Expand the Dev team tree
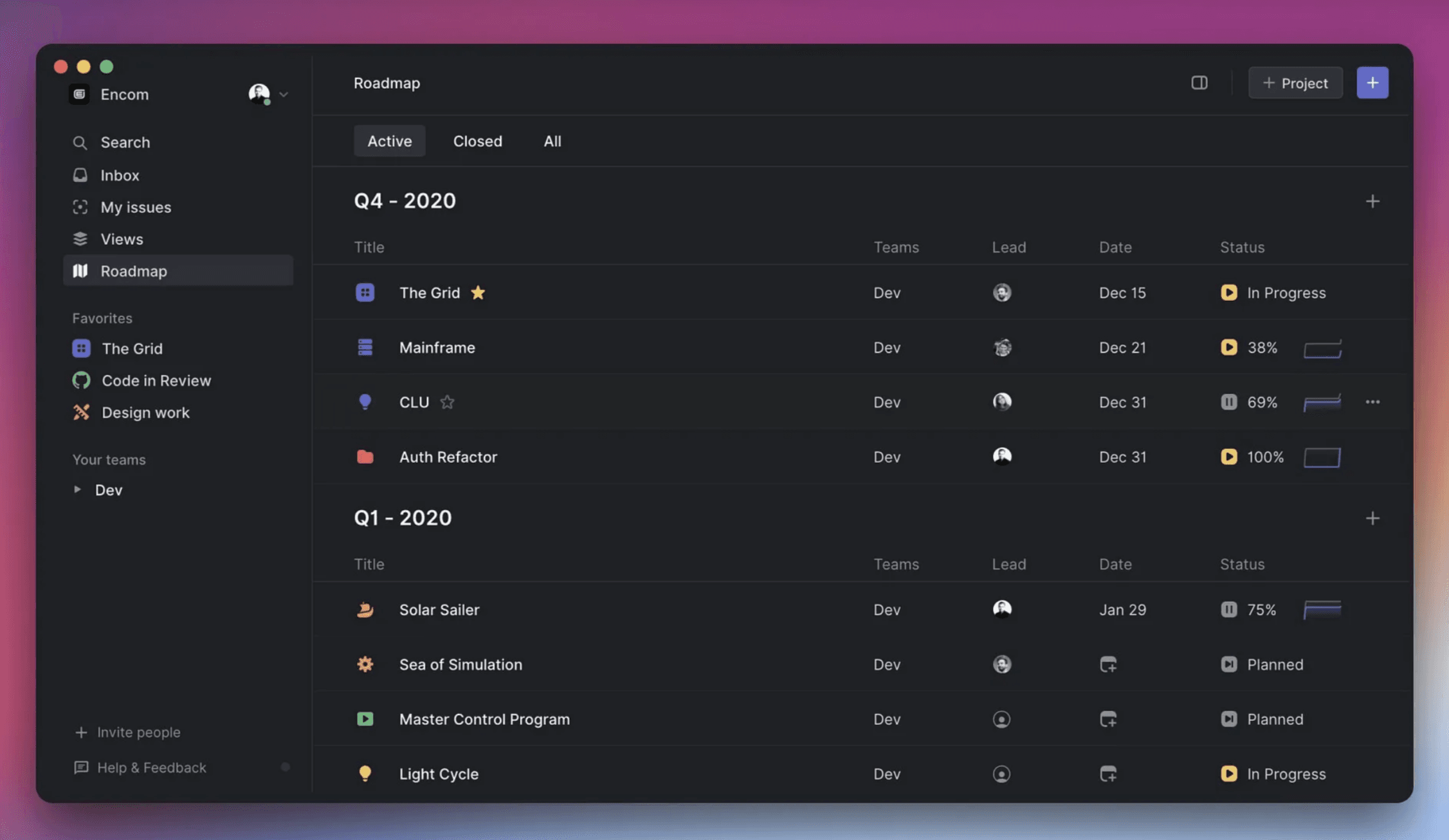The height and width of the screenshot is (840, 1449). click(77, 489)
